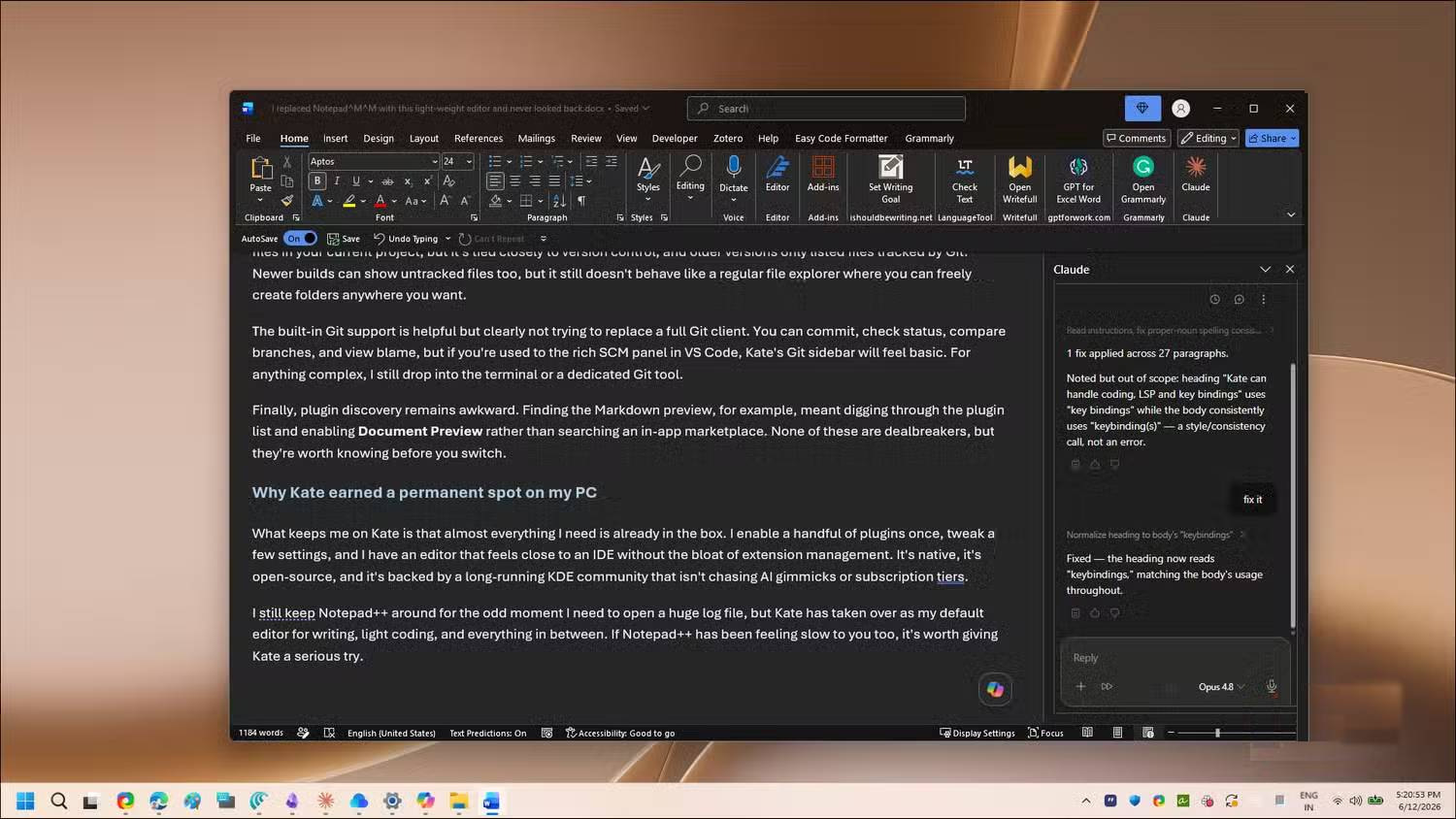Toggle Text Predictions in status bar
Viewport: 1456px width, 819px height.
click(x=487, y=733)
